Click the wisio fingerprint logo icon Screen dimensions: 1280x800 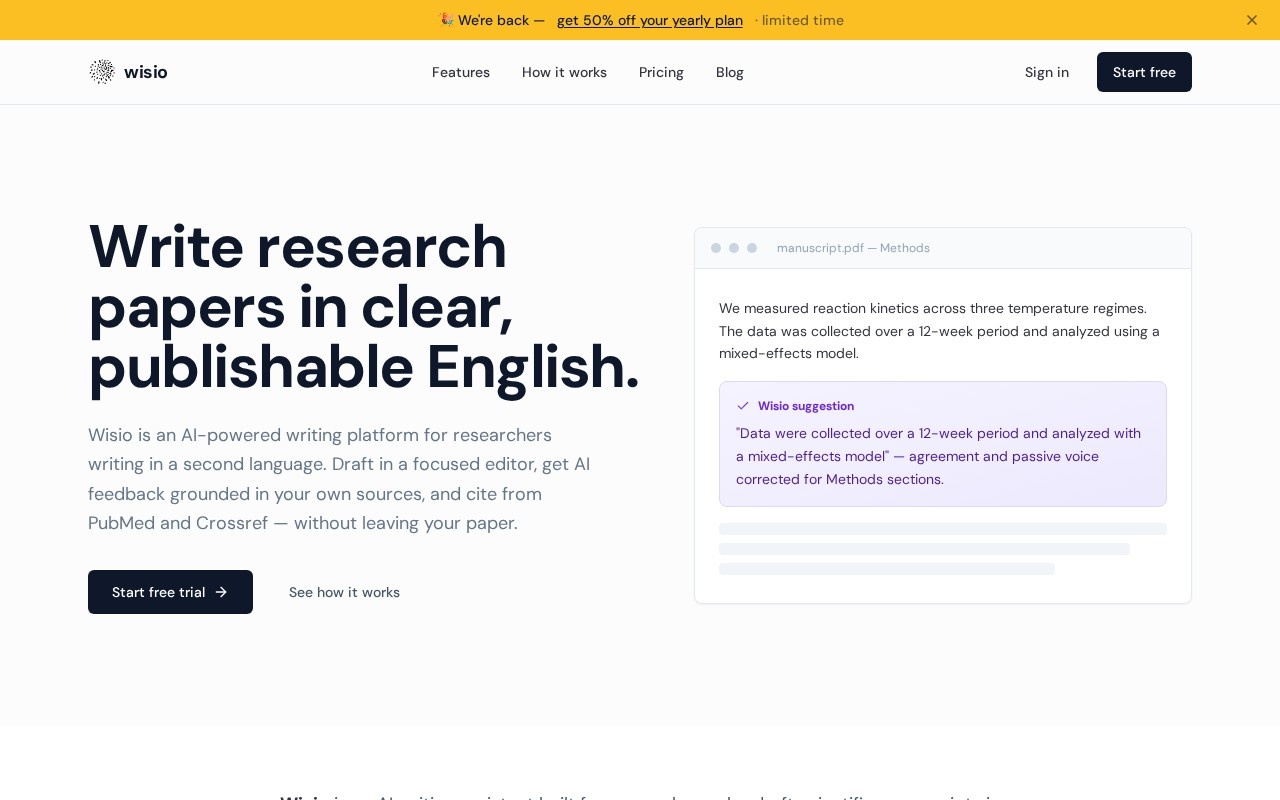102,72
